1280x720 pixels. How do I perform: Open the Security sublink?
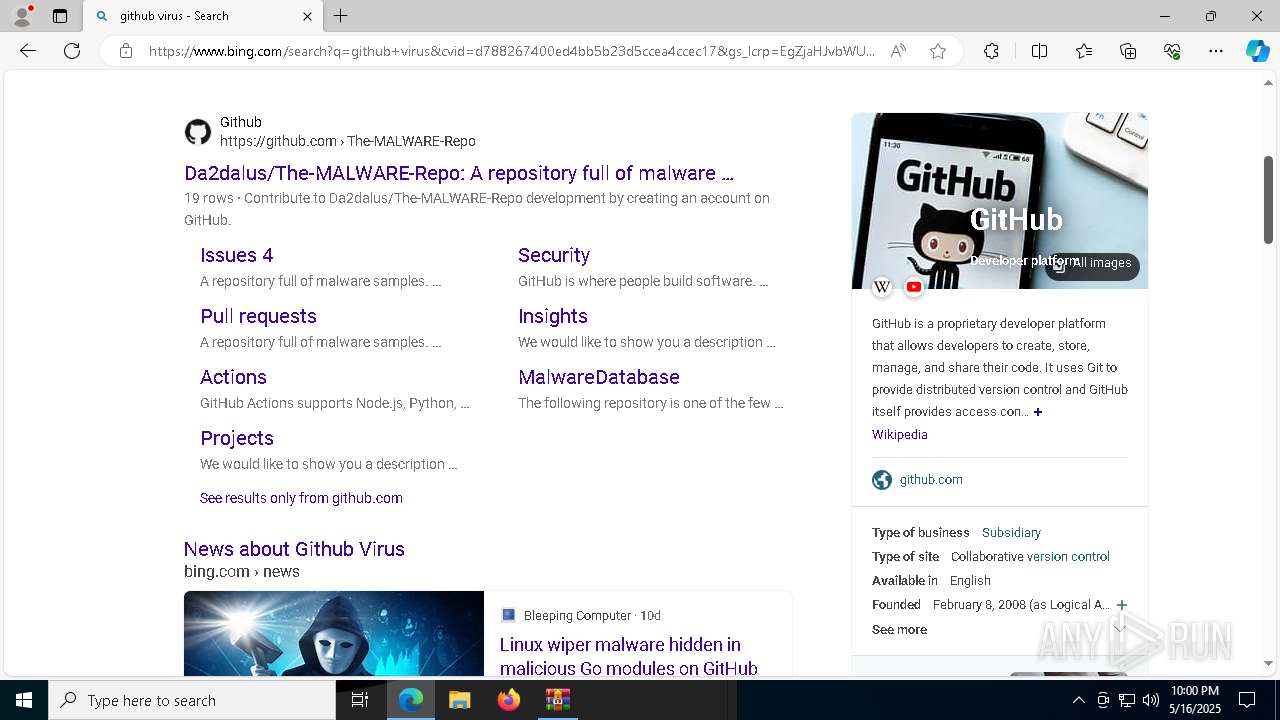(554, 255)
